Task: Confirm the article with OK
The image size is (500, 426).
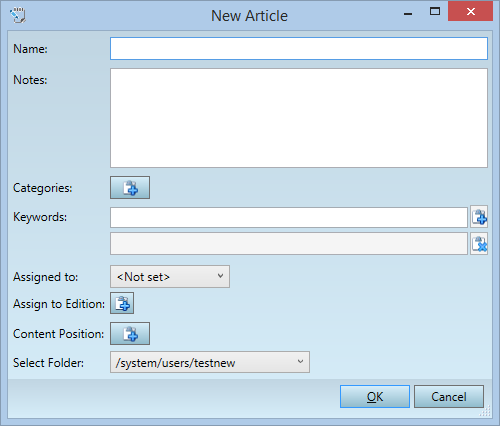Action: point(375,396)
